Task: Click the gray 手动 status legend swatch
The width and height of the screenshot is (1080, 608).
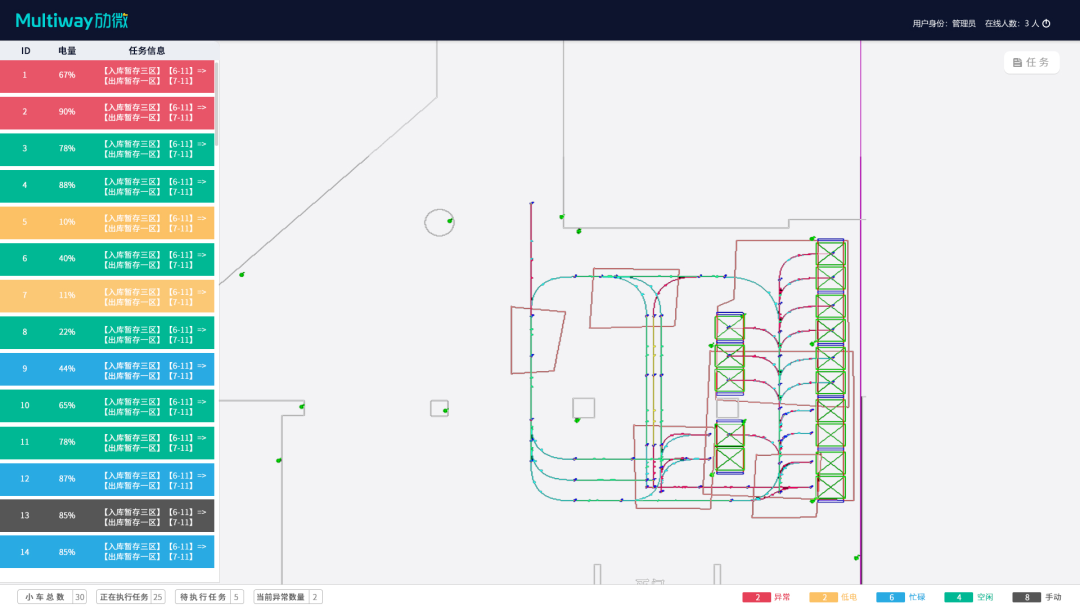Action: click(x=1026, y=597)
